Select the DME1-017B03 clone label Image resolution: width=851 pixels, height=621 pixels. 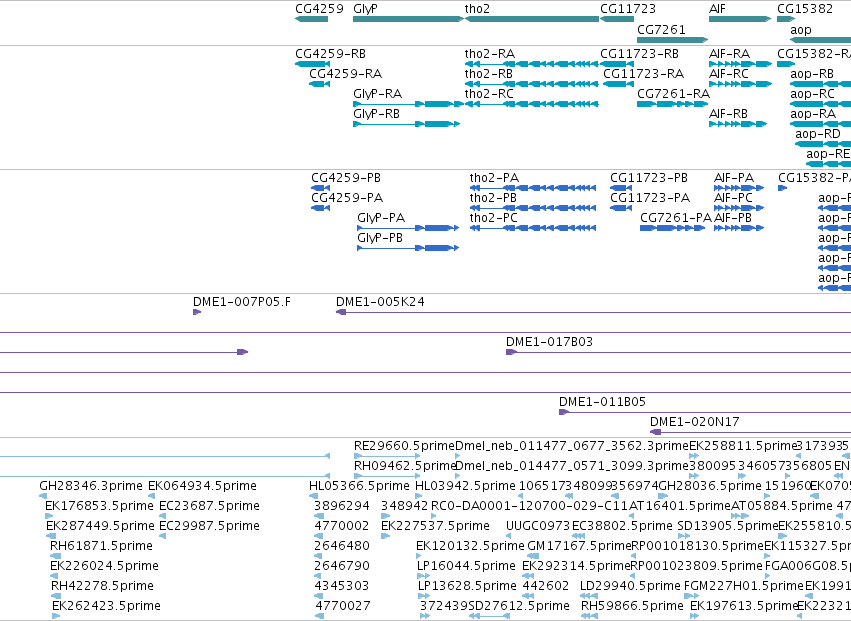549,342
